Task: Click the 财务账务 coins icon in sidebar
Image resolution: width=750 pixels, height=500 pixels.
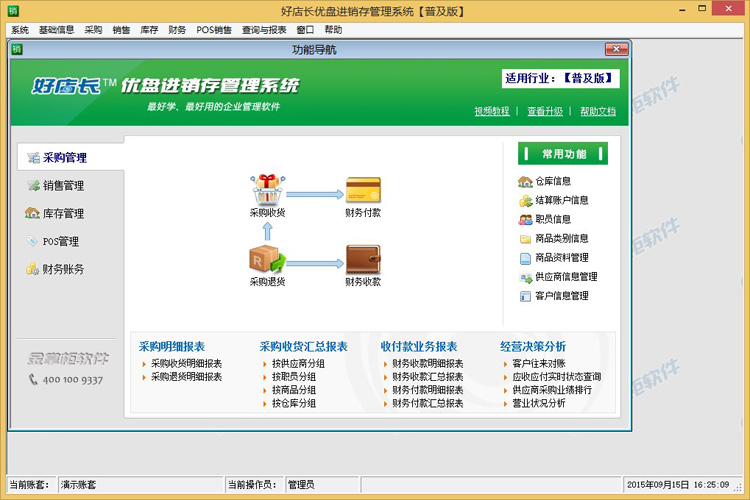Action: (x=33, y=269)
